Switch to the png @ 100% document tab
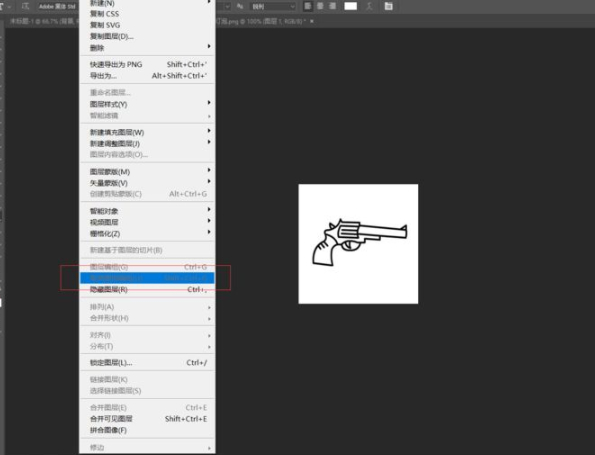Viewport: 595px width, 455px height. click(261, 21)
